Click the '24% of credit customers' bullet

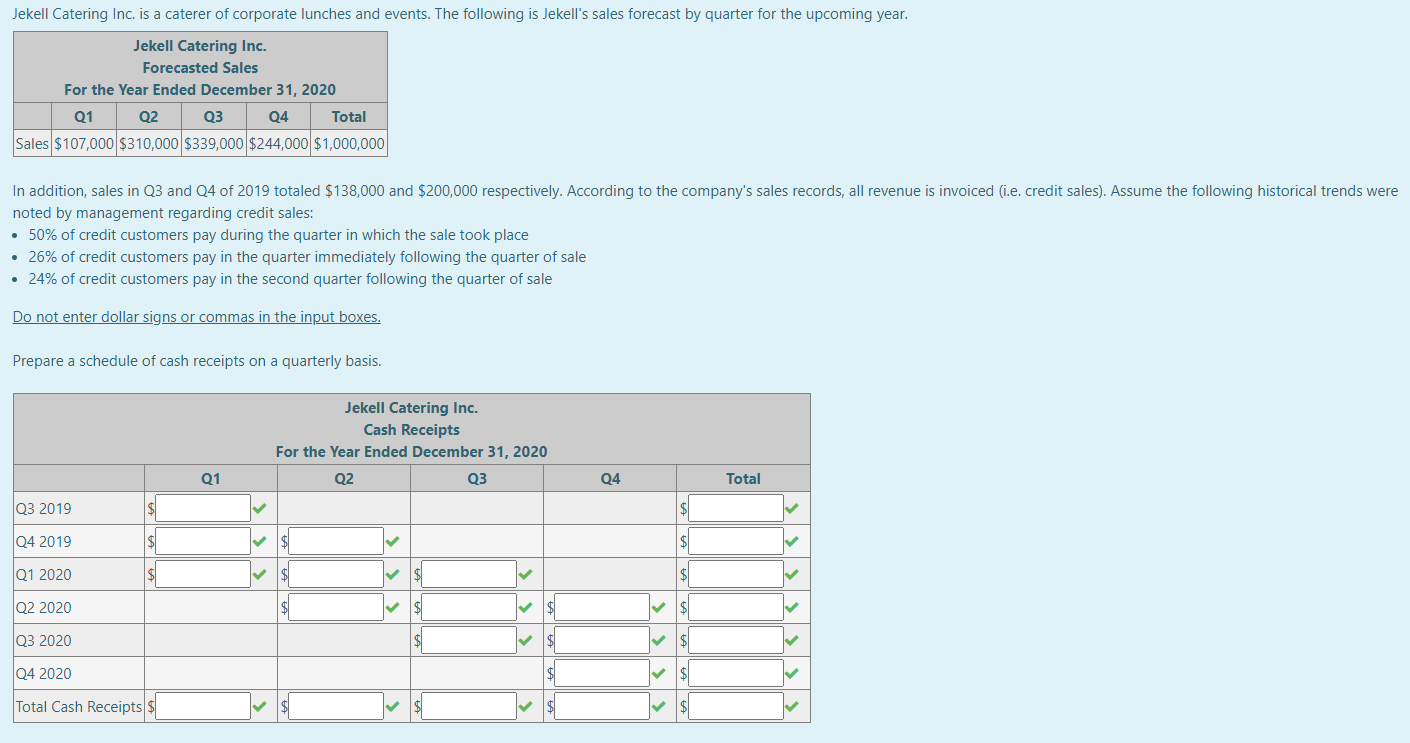click(290, 279)
